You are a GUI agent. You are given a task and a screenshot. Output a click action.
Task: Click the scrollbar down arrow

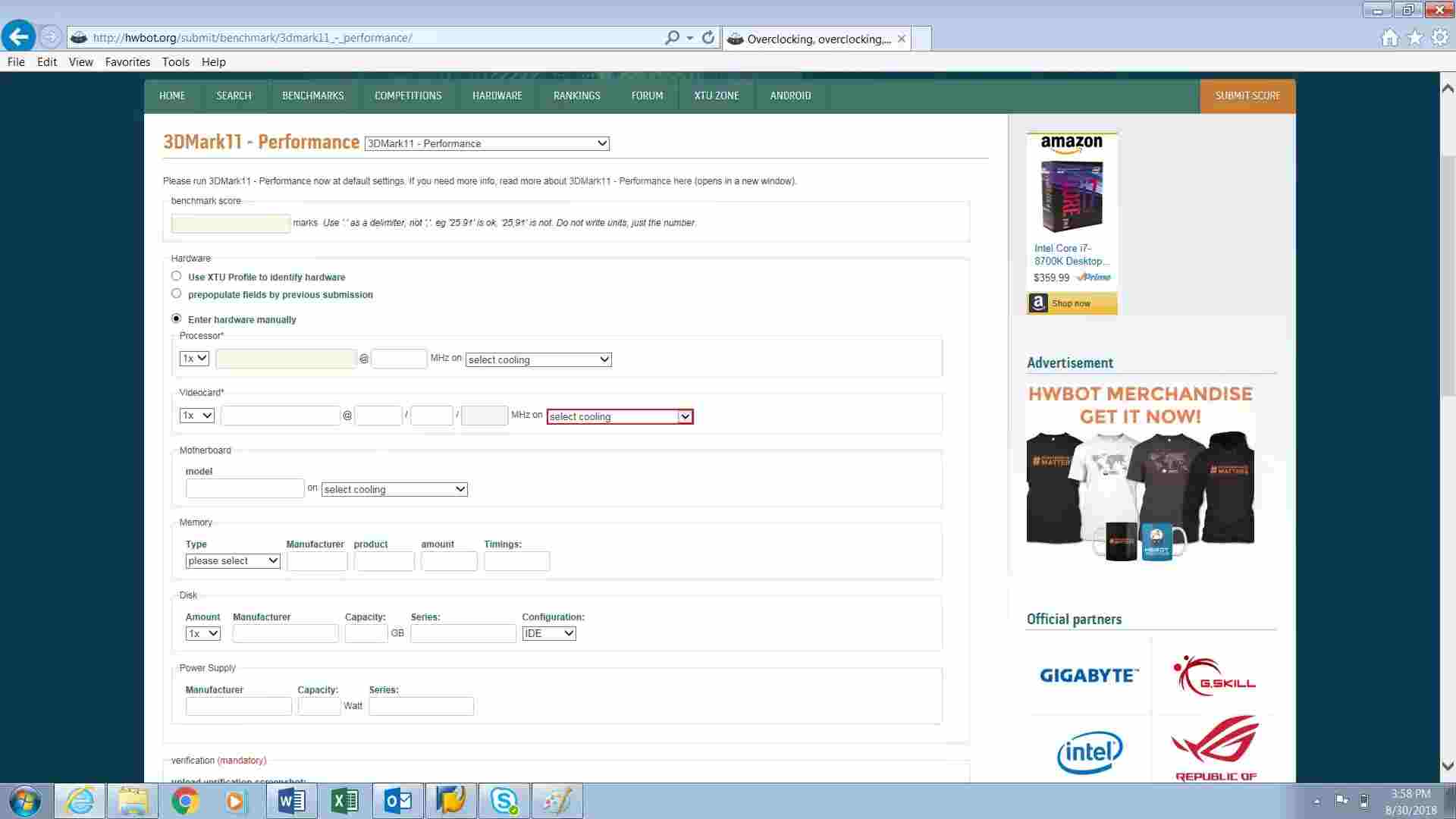(x=1447, y=767)
